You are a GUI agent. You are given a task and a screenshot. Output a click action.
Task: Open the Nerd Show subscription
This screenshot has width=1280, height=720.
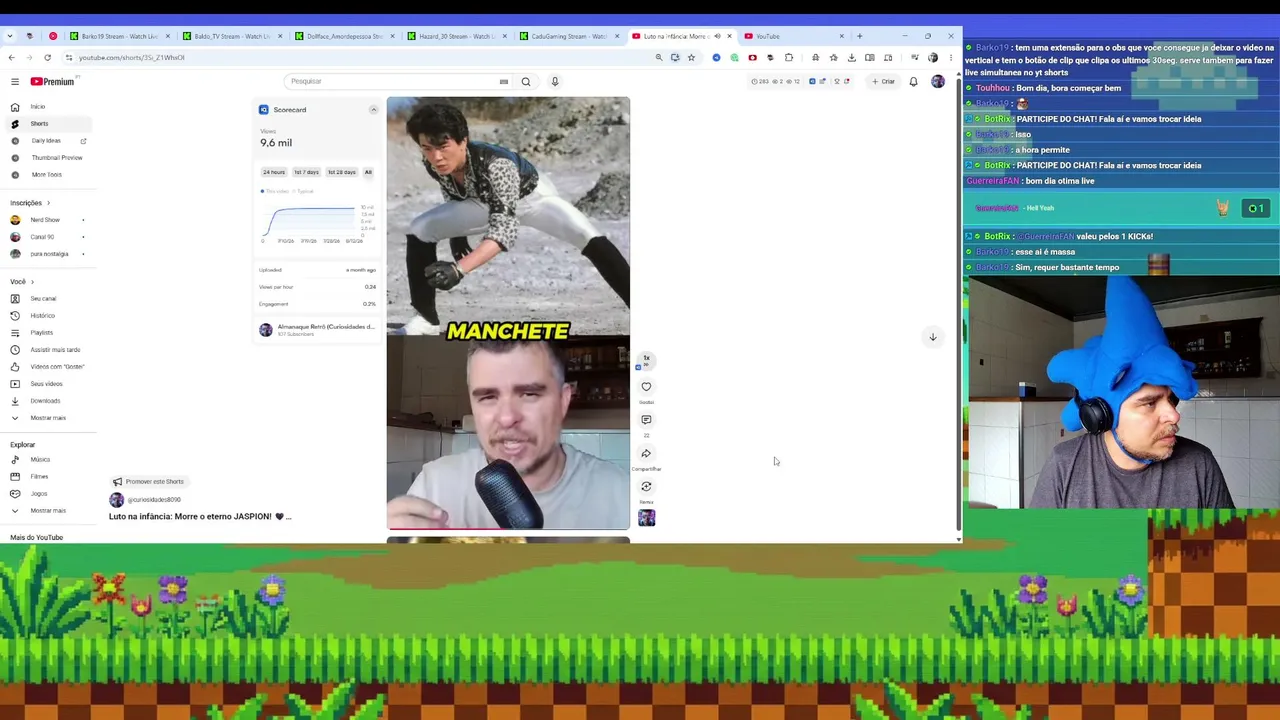pyautogui.click(x=48, y=220)
